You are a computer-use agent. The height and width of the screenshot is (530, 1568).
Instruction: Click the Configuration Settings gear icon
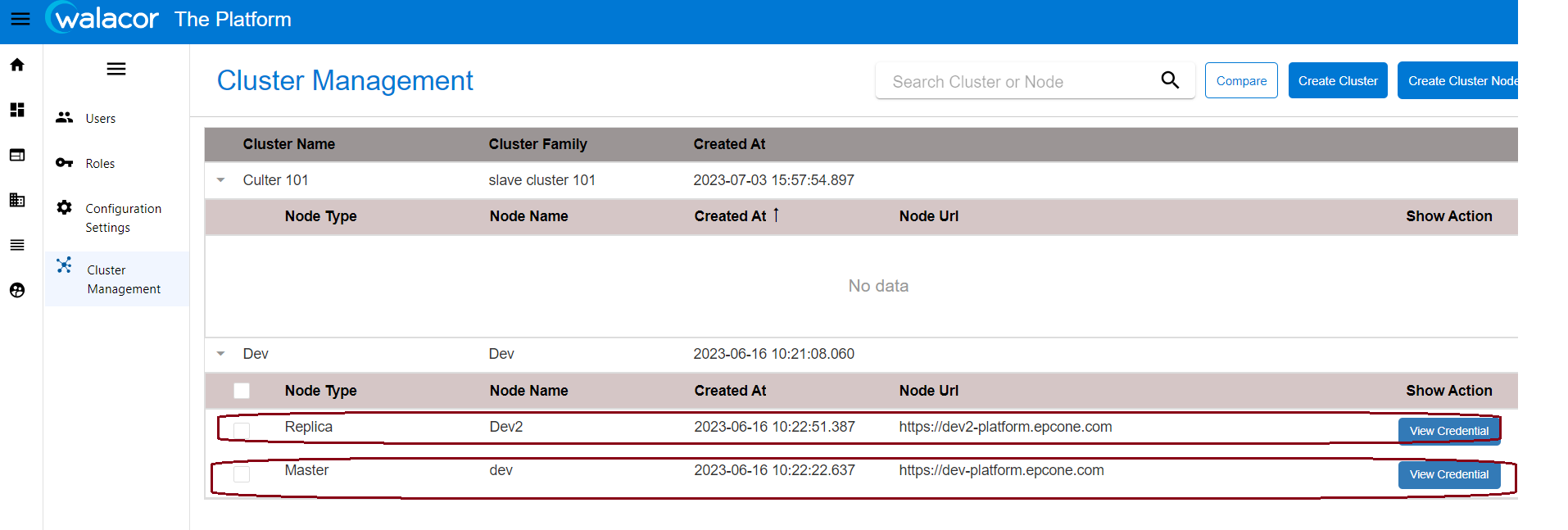tap(65, 208)
